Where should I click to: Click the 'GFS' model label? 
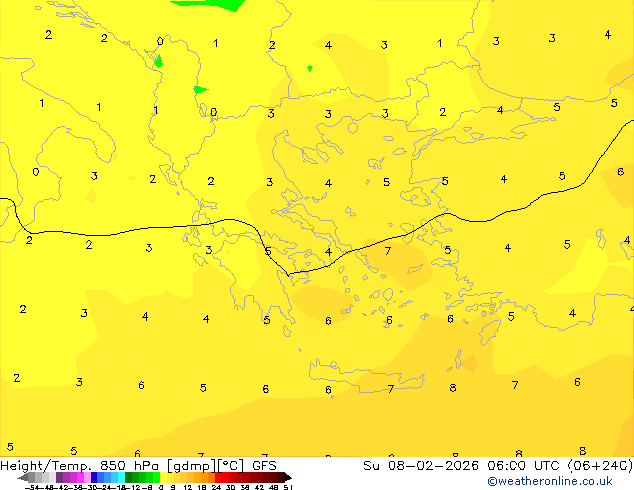264,465
